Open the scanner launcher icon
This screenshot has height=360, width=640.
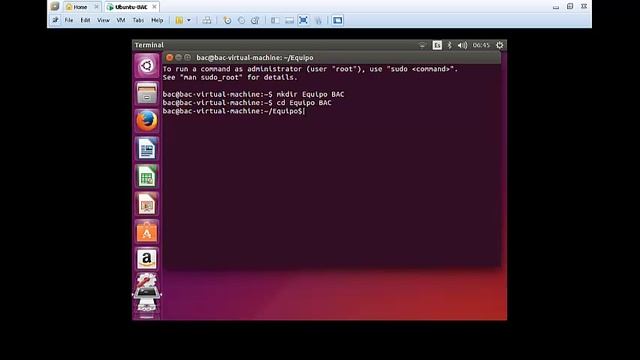(147, 300)
